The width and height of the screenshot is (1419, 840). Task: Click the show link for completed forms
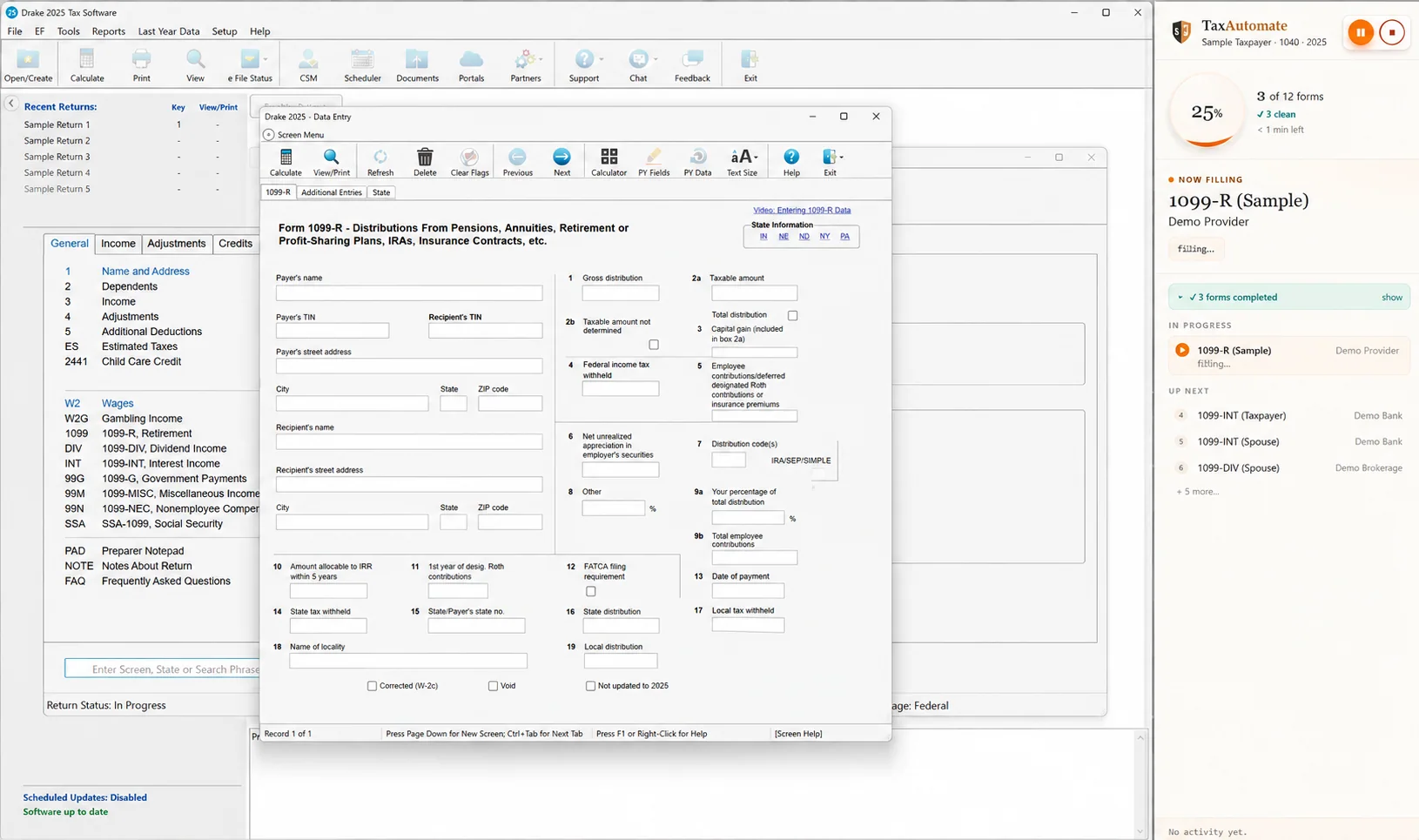1392,298
